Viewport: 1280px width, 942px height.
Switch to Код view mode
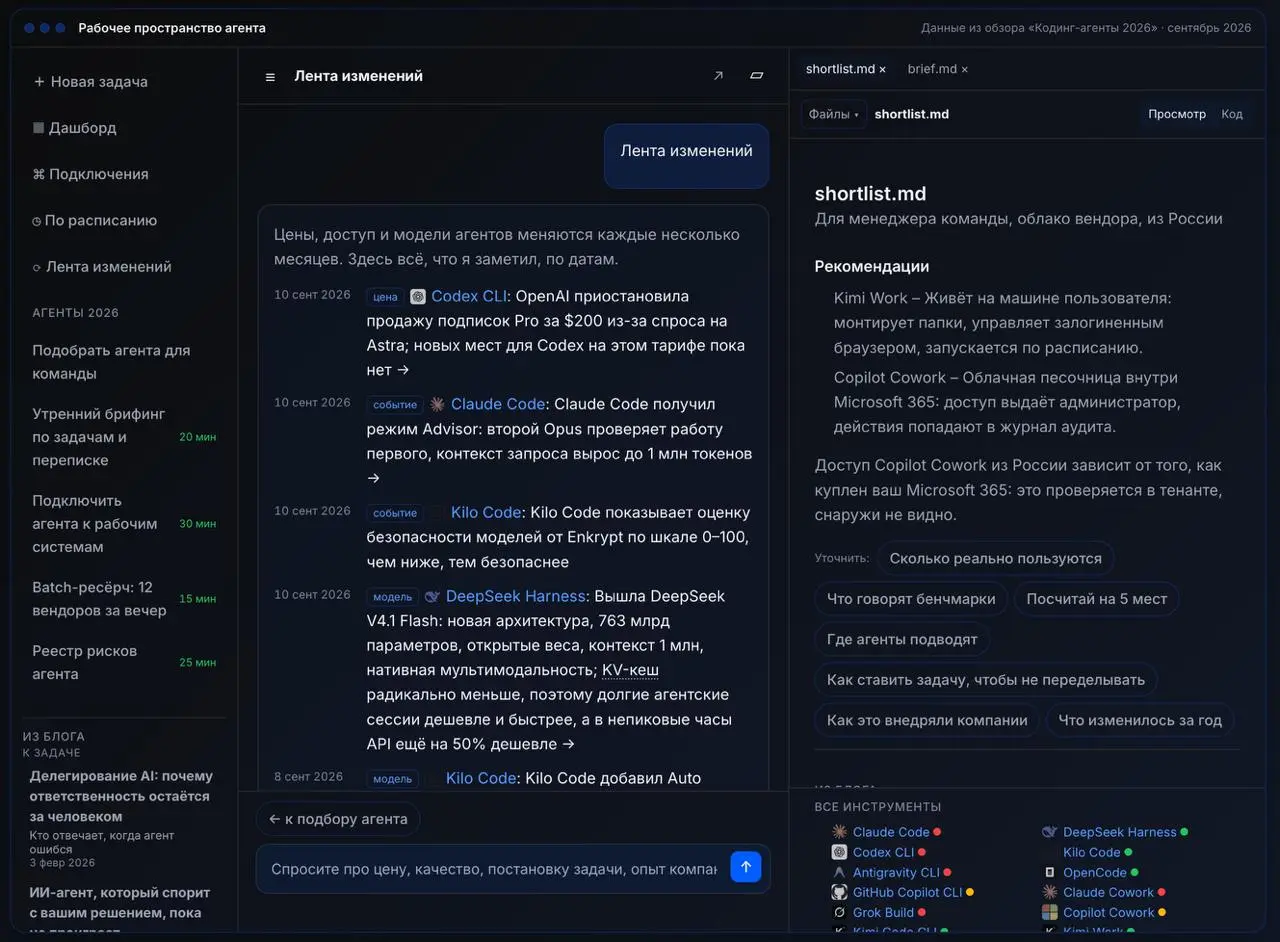[1232, 114]
